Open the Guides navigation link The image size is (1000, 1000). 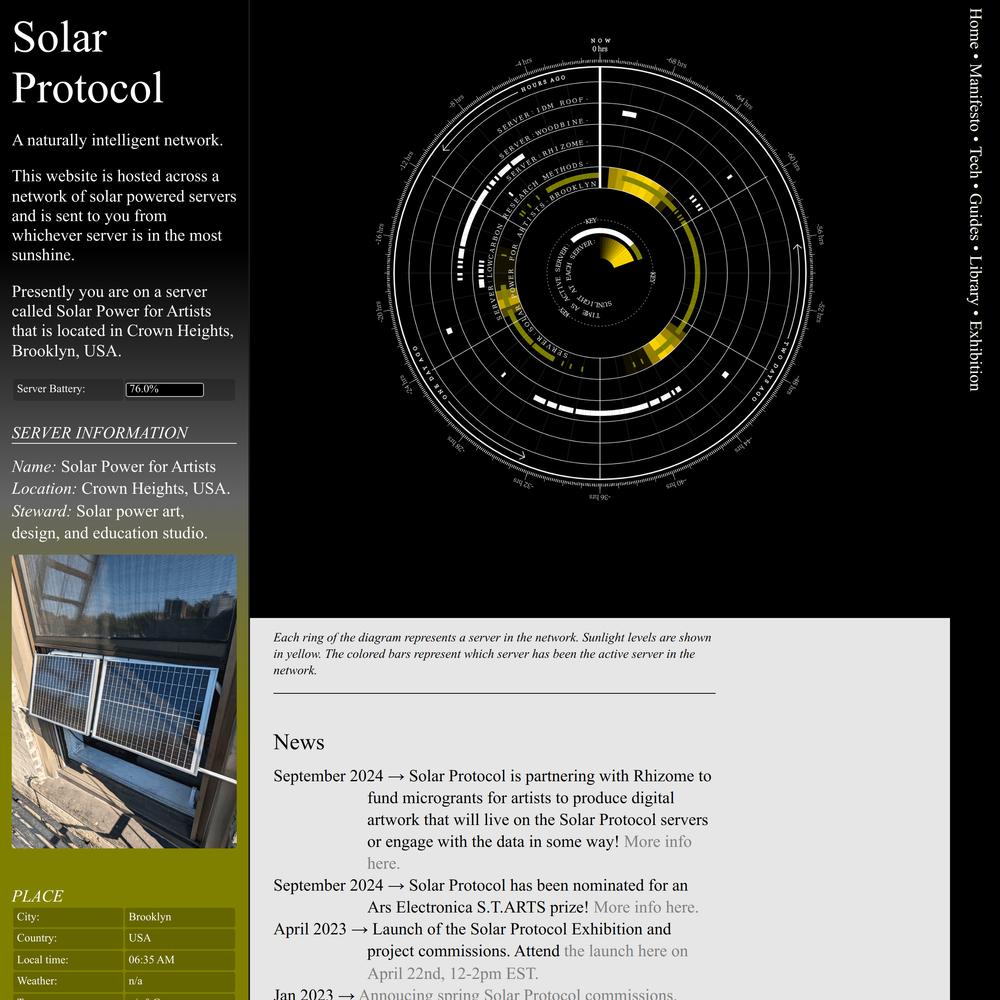974,217
